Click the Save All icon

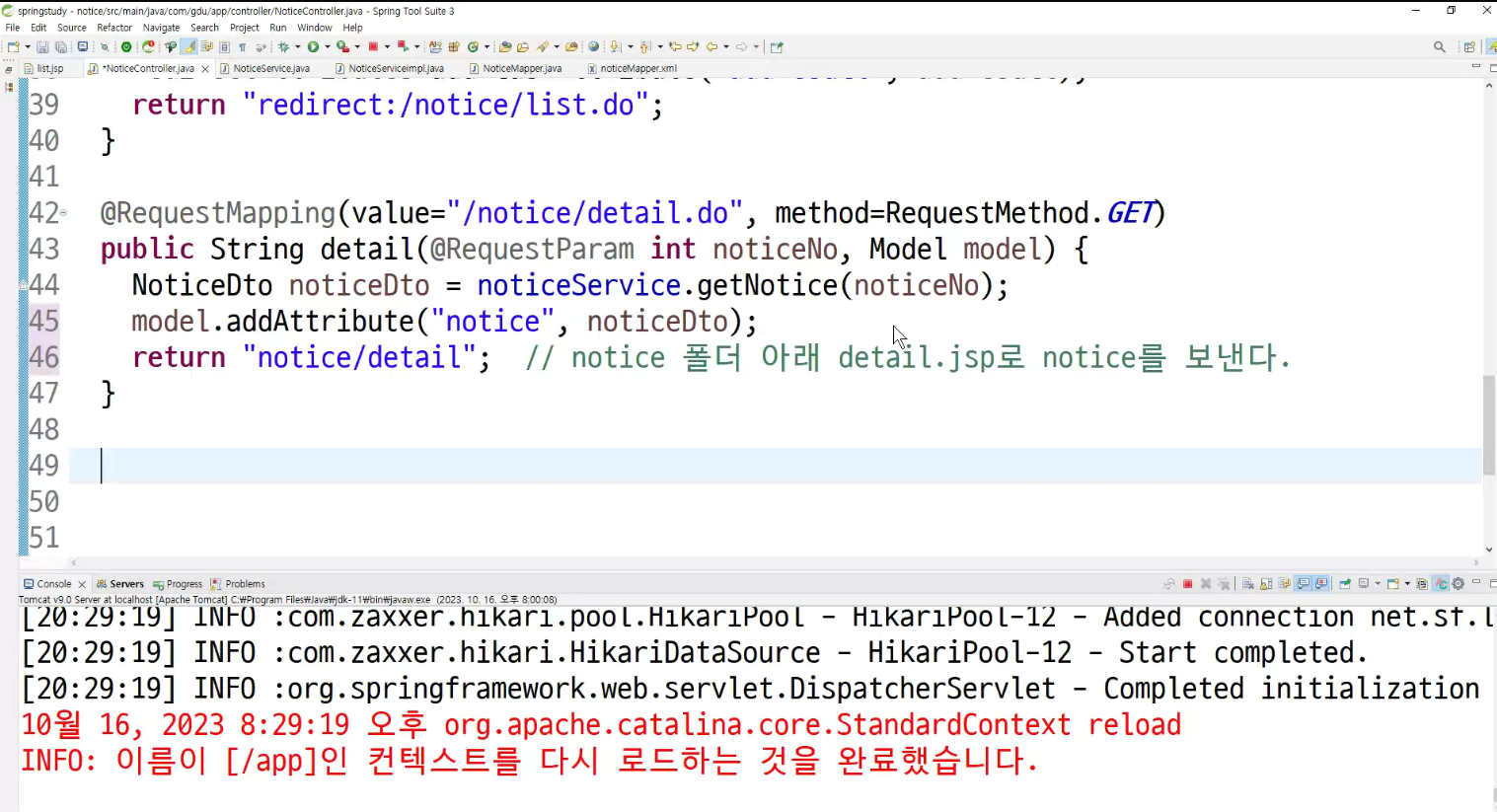pyautogui.click(x=61, y=46)
